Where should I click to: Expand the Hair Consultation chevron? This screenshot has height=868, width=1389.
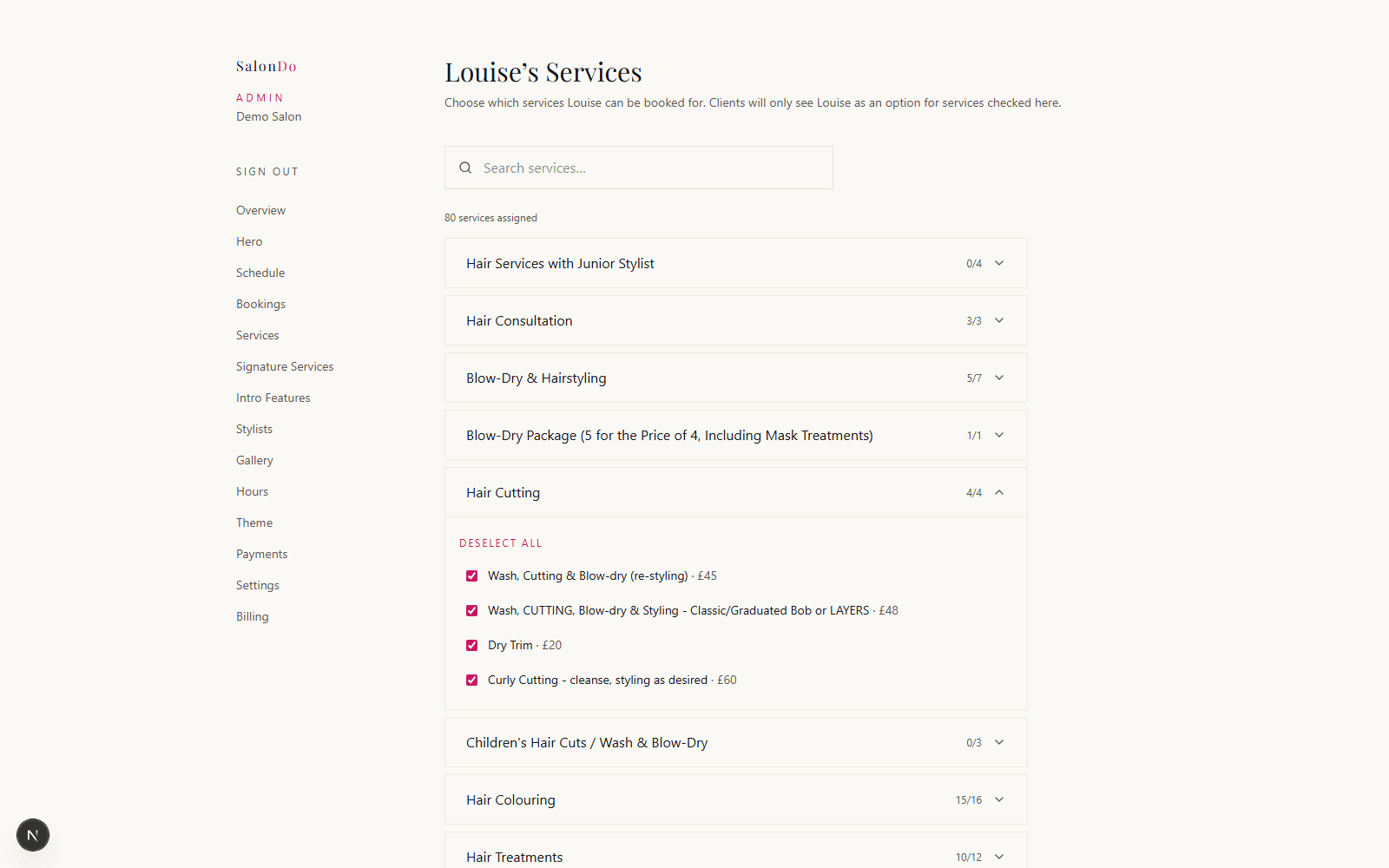(999, 320)
